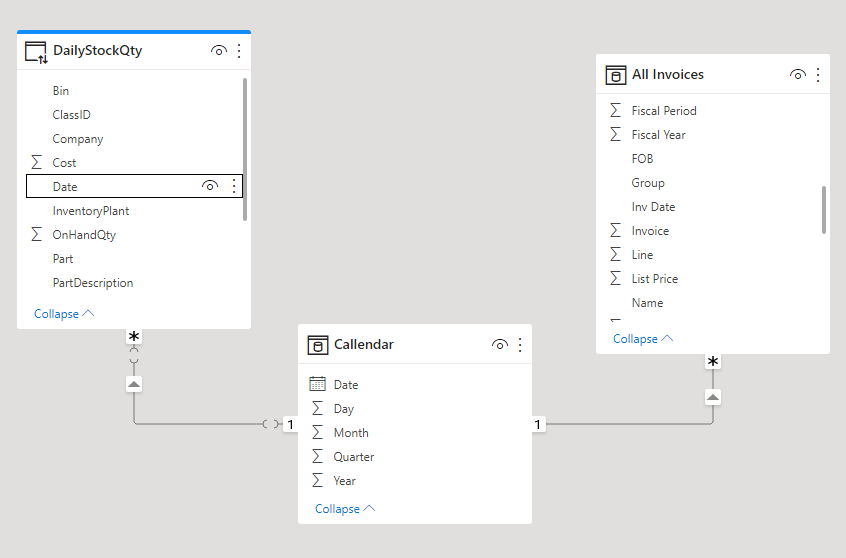Click sigma icon beside Invoice field

[x=616, y=230]
